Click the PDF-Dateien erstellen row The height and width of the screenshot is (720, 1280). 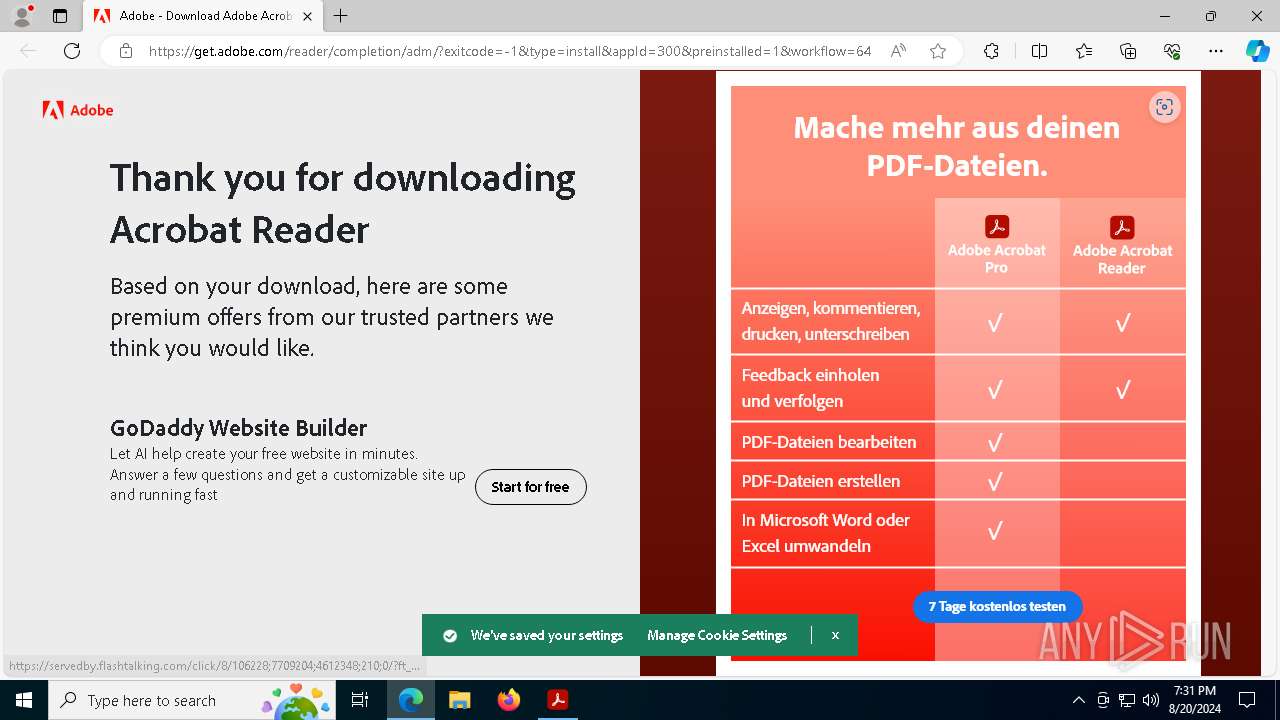click(x=958, y=481)
